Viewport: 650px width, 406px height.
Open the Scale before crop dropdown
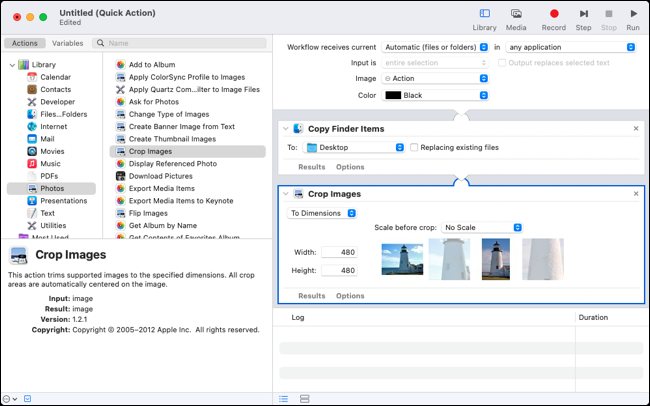(x=482, y=228)
